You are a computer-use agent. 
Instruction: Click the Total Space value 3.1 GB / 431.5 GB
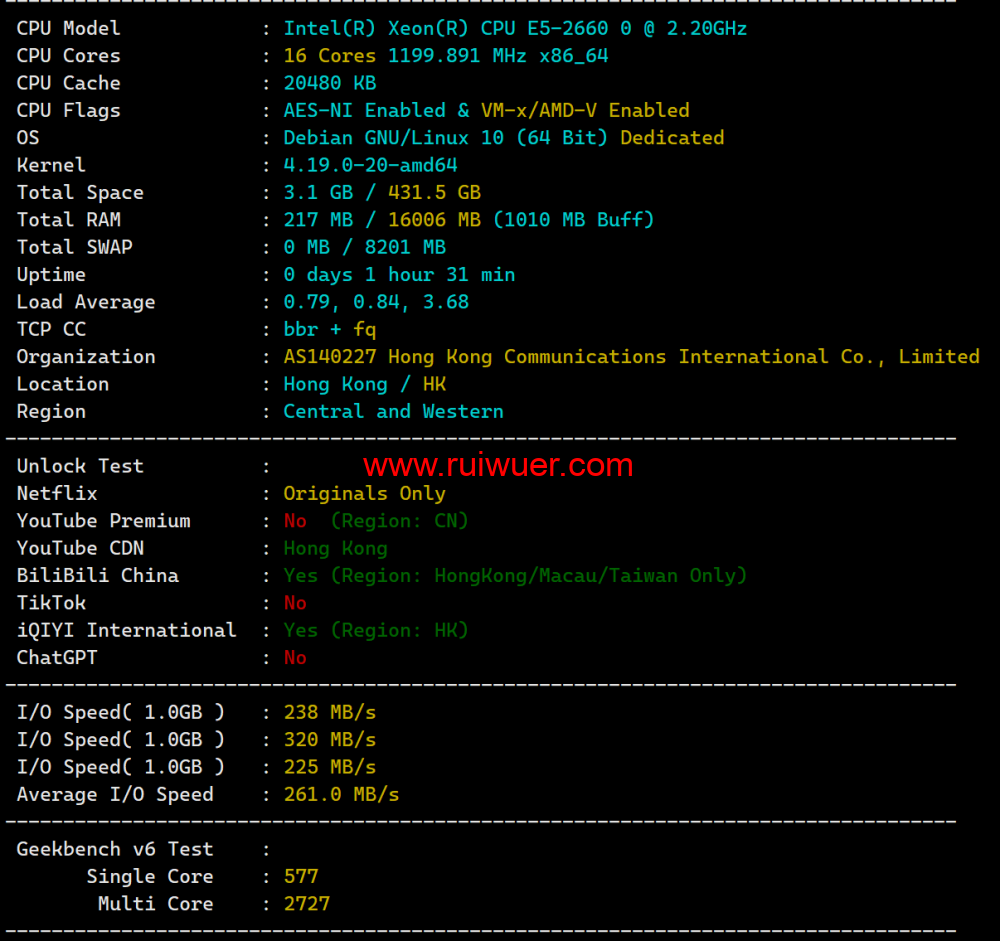coord(381,192)
